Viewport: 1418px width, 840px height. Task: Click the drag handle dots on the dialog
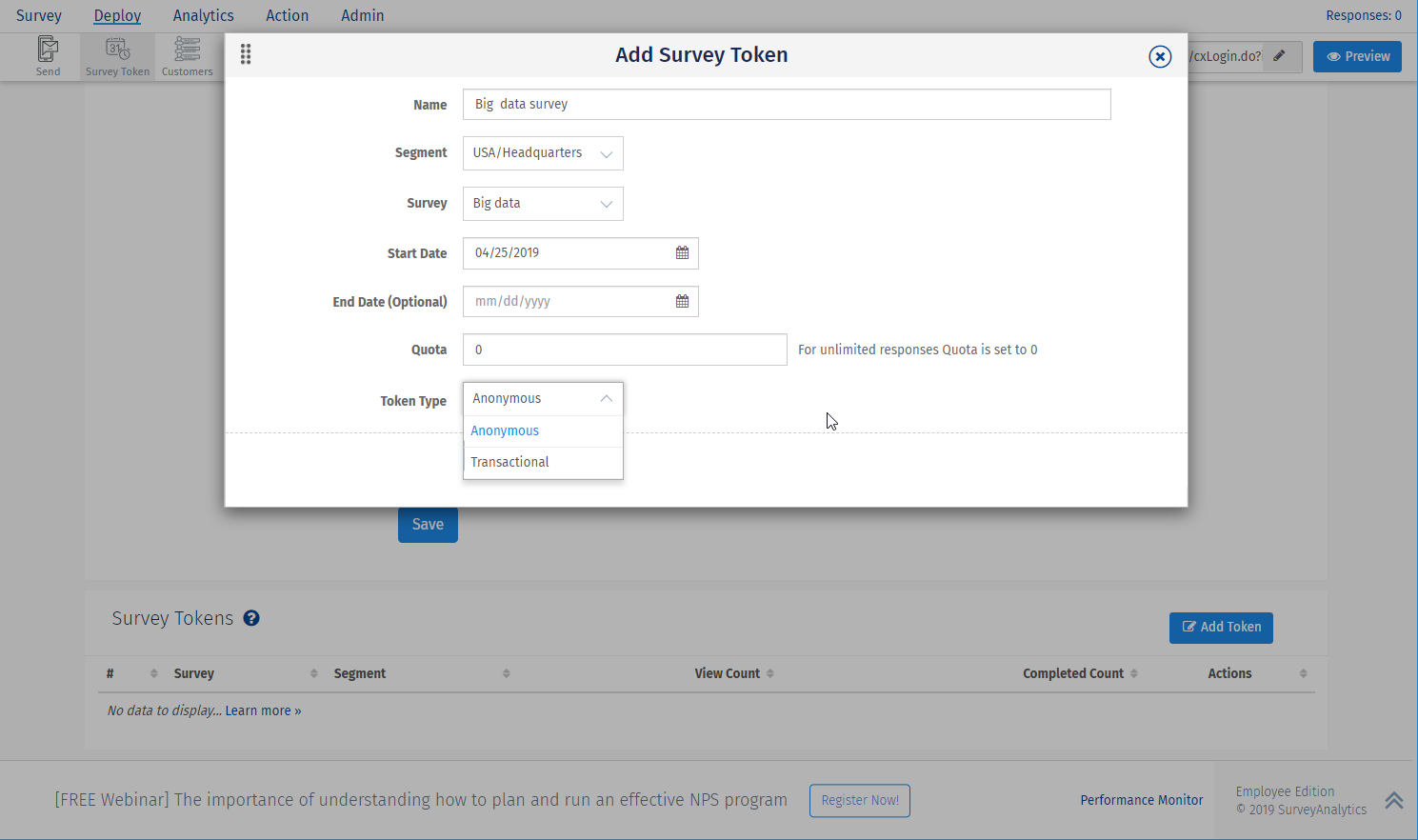(246, 54)
